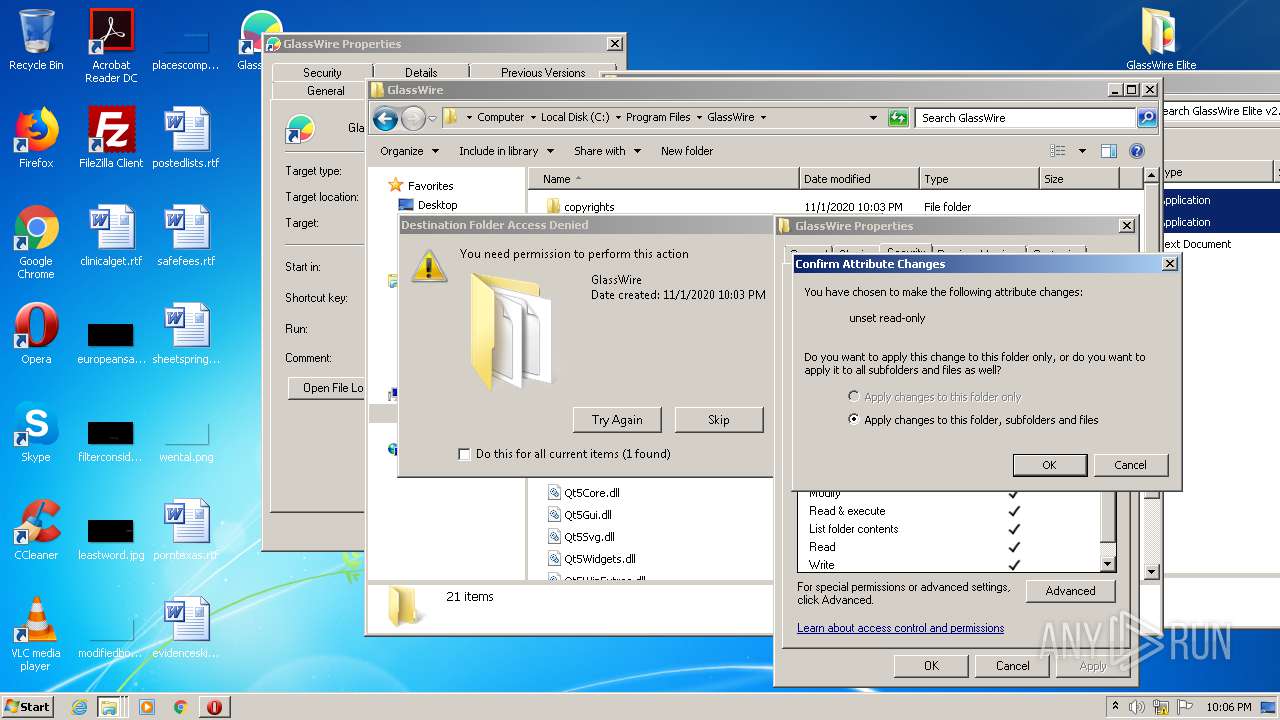Go back in GlassWire Explorer window
Image resolution: width=1280 pixels, height=720 pixels.
point(385,119)
